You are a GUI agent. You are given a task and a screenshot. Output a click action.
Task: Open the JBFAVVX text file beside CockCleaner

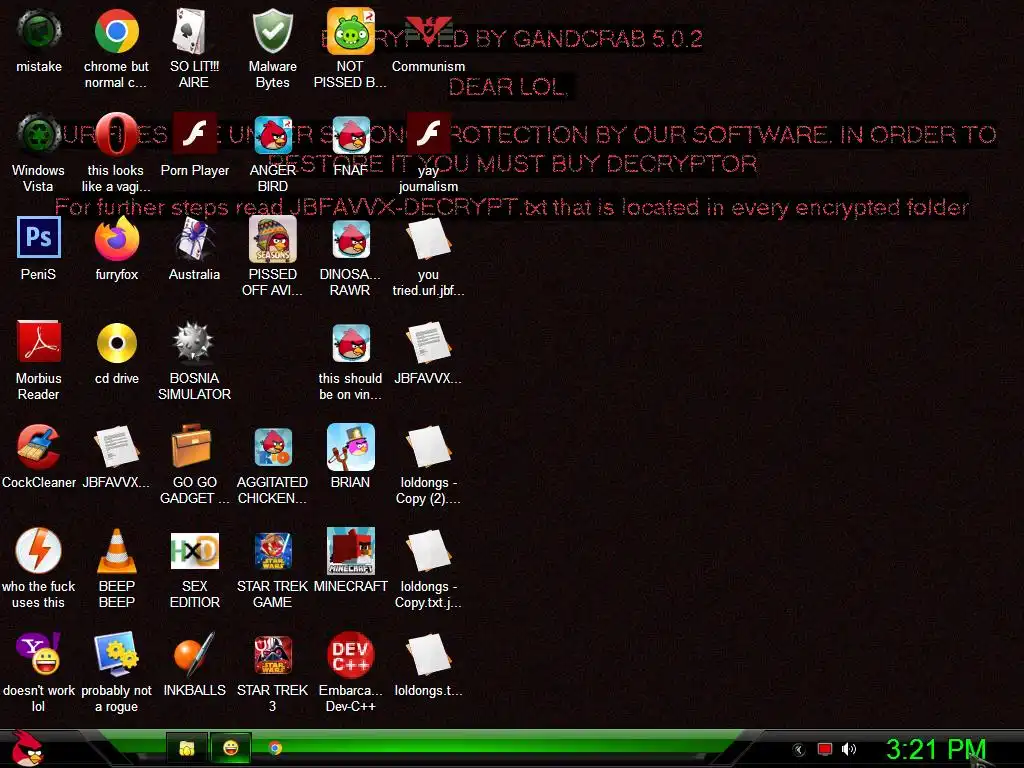tap(116, 447)
